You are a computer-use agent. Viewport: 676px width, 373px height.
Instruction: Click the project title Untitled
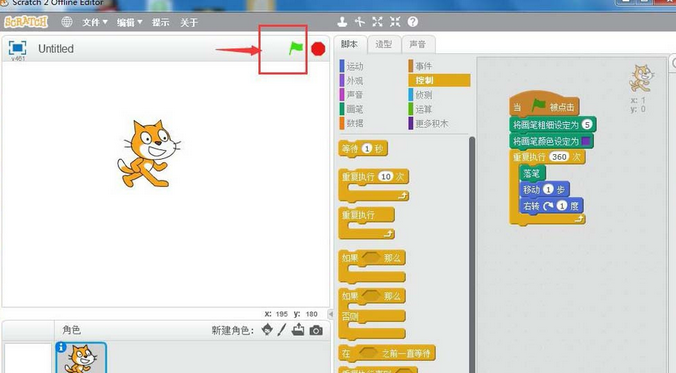pyautogui.click(x=56, y=49)
